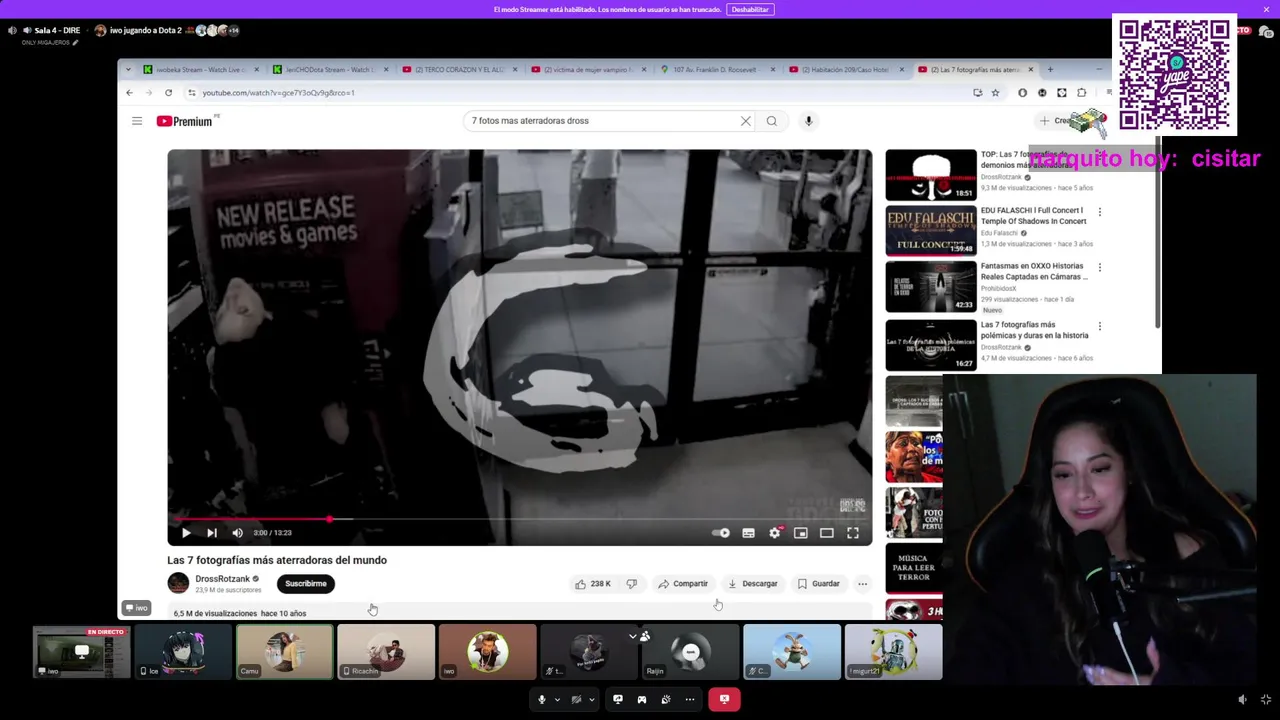Click the YouTube search magnifier button
The height and width of the screenshot is (720, 1280).
772,121
